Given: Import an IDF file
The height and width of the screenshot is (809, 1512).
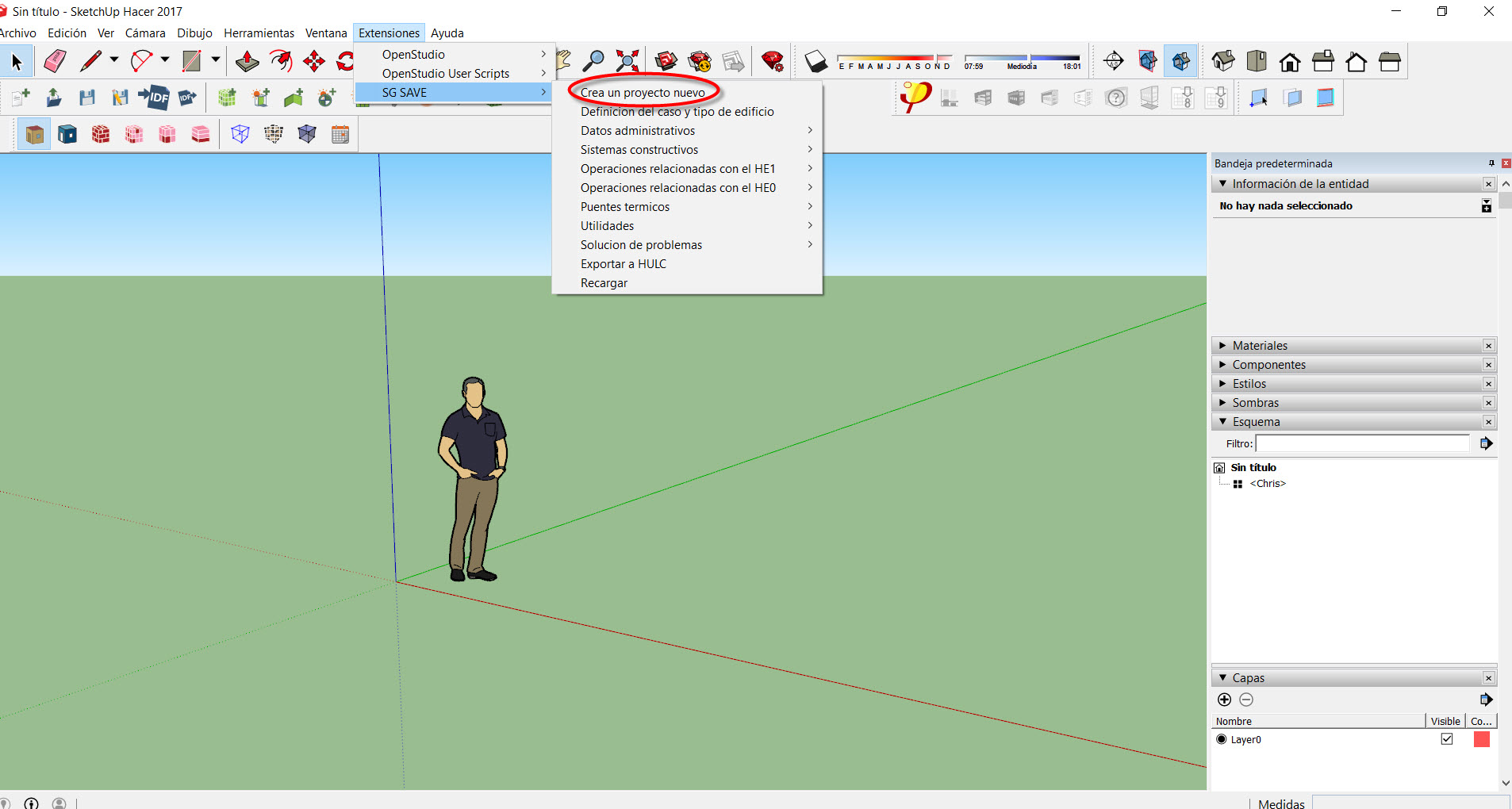Looking at the screenshot, I should 154,98.
